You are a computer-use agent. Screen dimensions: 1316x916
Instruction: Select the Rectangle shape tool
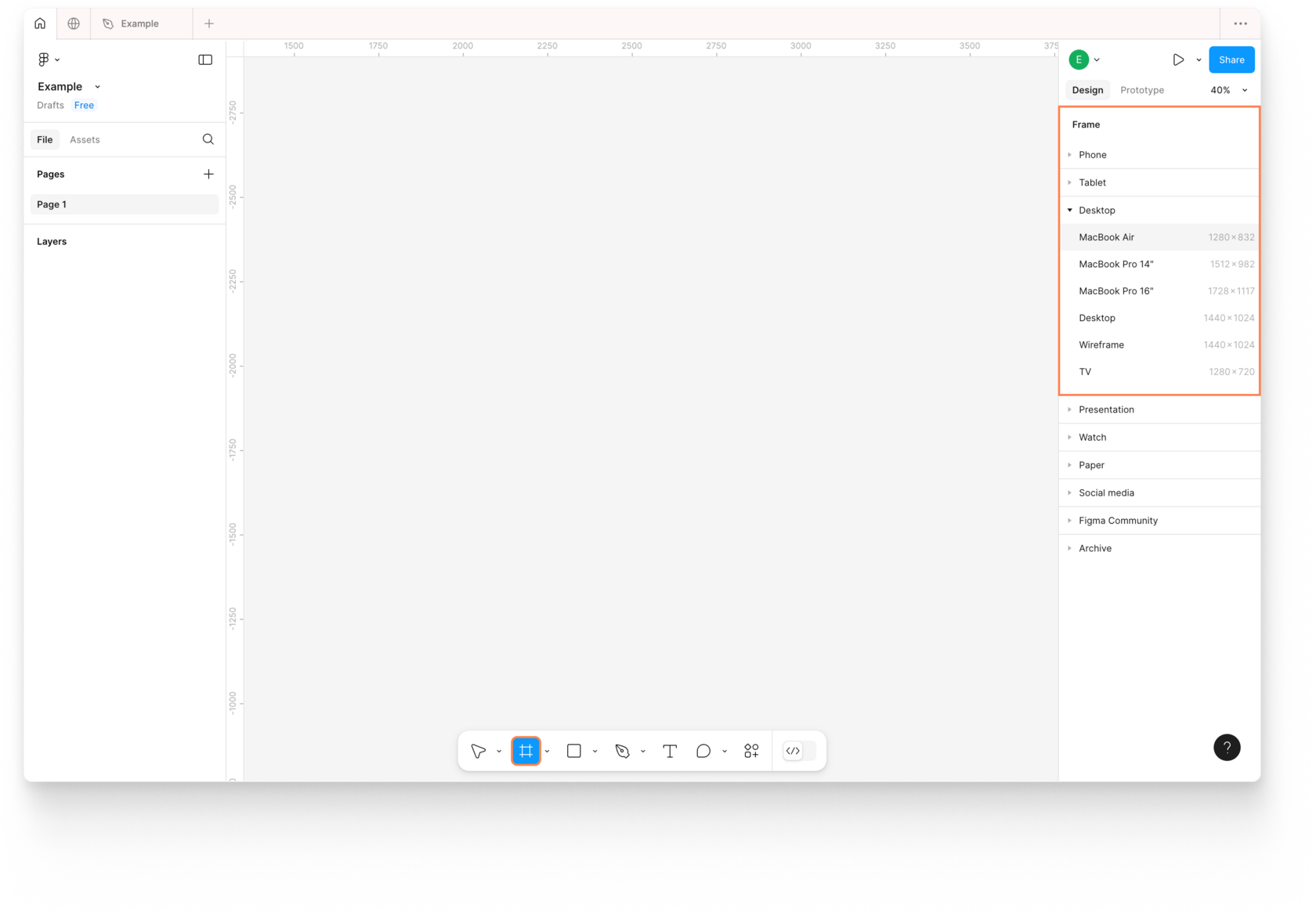(574, 751)
